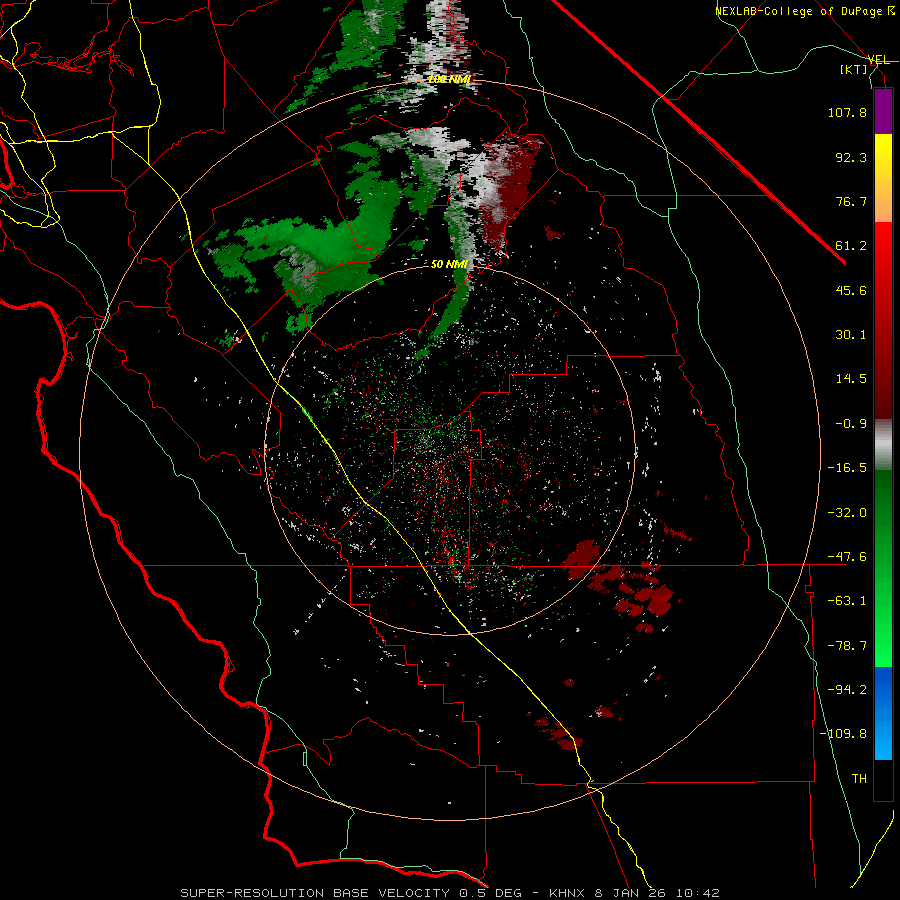The width and height of the screenshot is (900, 900).
Task: Pick the blue segment of the velocity color bar
Action: pyautogui.click(x=883, y=713)
